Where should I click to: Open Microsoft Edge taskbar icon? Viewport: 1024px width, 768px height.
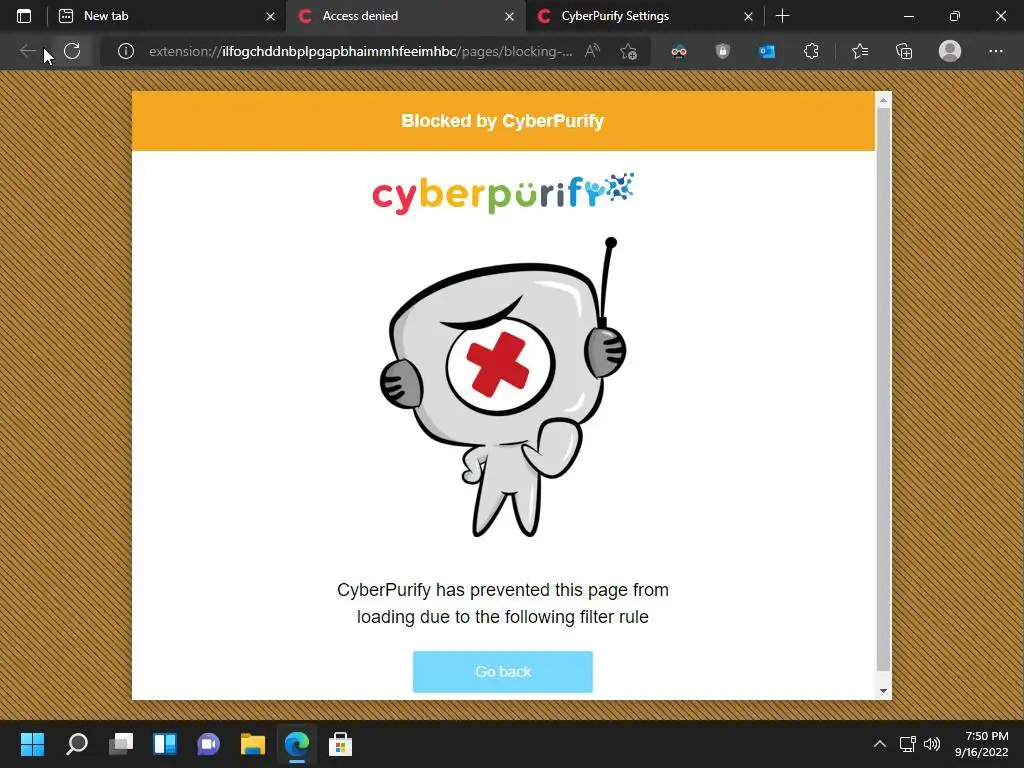click(296, 744)
